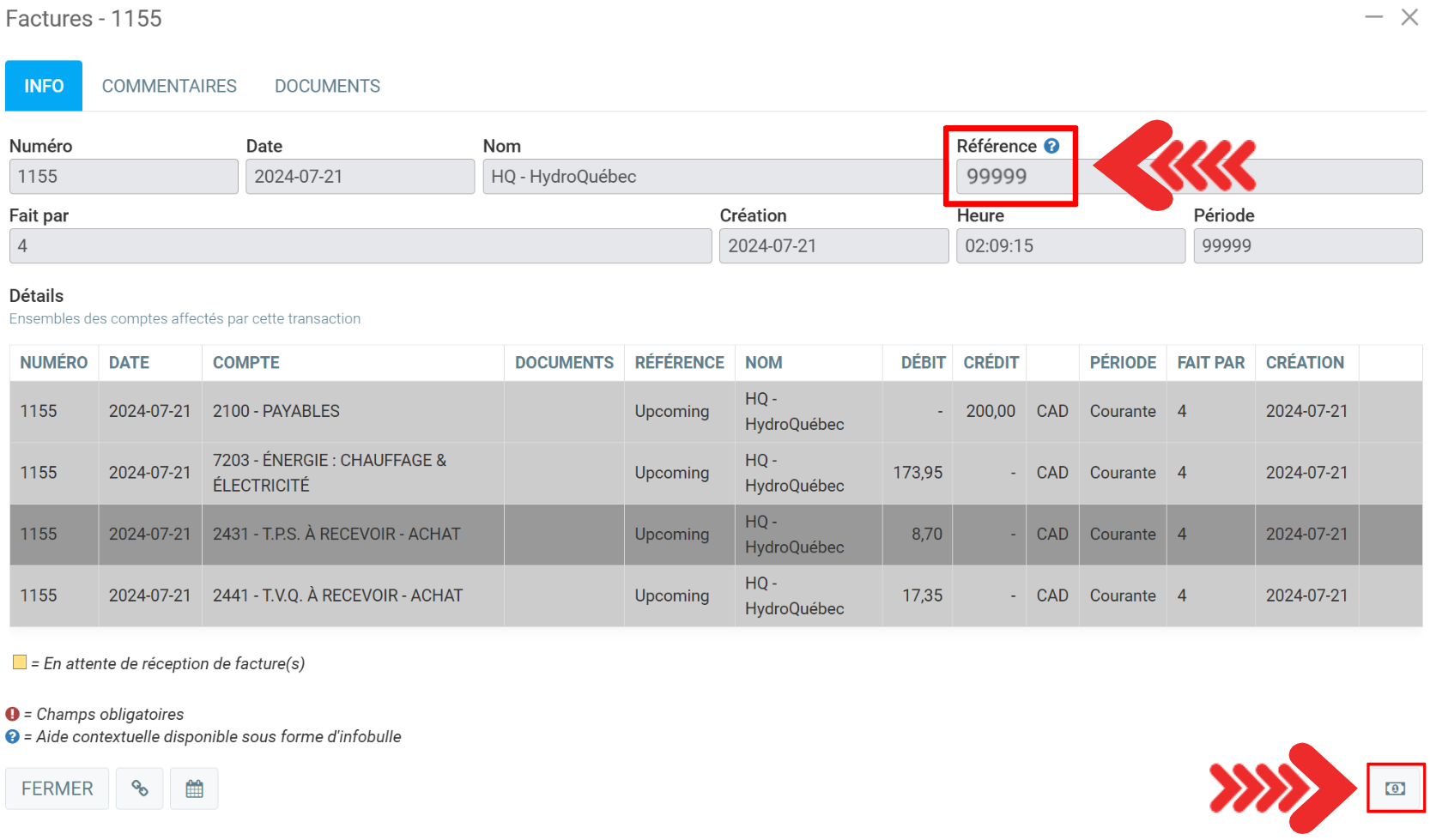The image size is (1430, 840).
Task: Click the yellow pending invoice legend swatch
Action: tap(20, 662)
